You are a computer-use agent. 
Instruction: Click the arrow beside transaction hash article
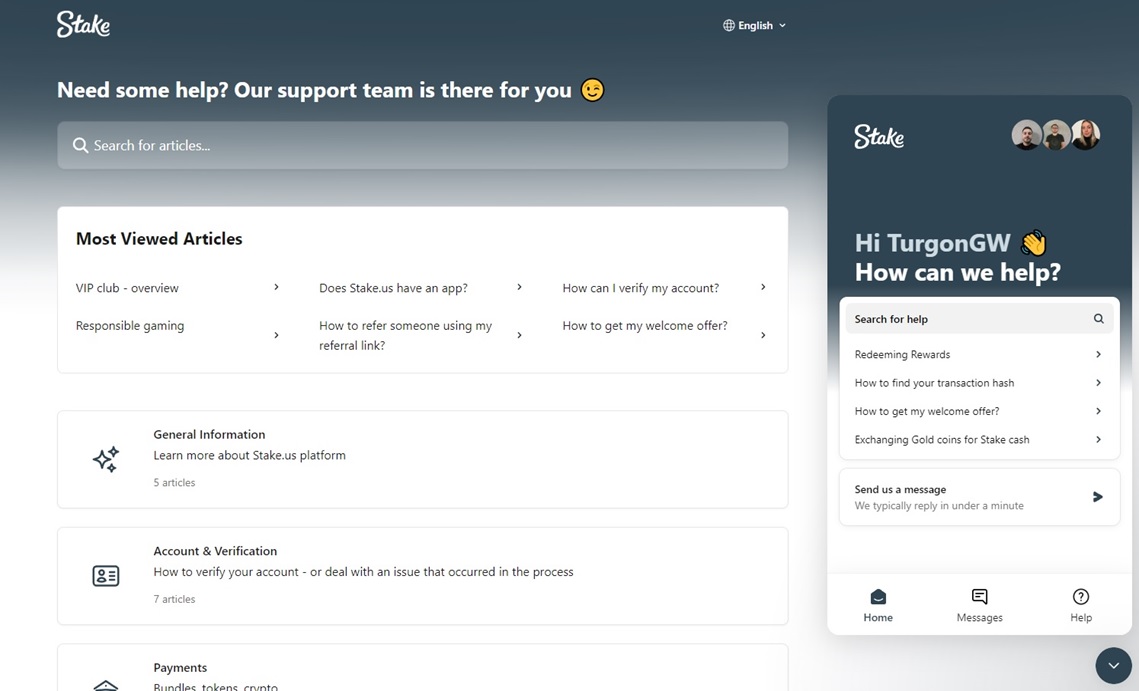1098,383
